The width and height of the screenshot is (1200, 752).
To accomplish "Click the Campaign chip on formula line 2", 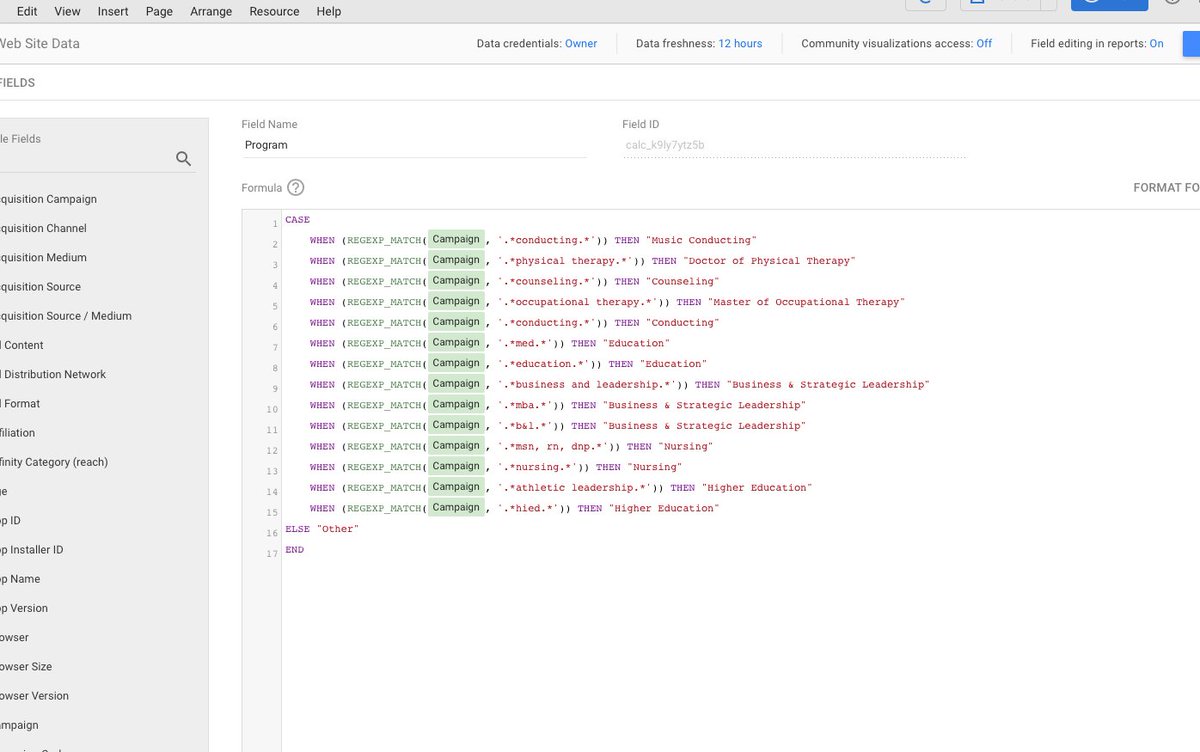I will 456,239.
